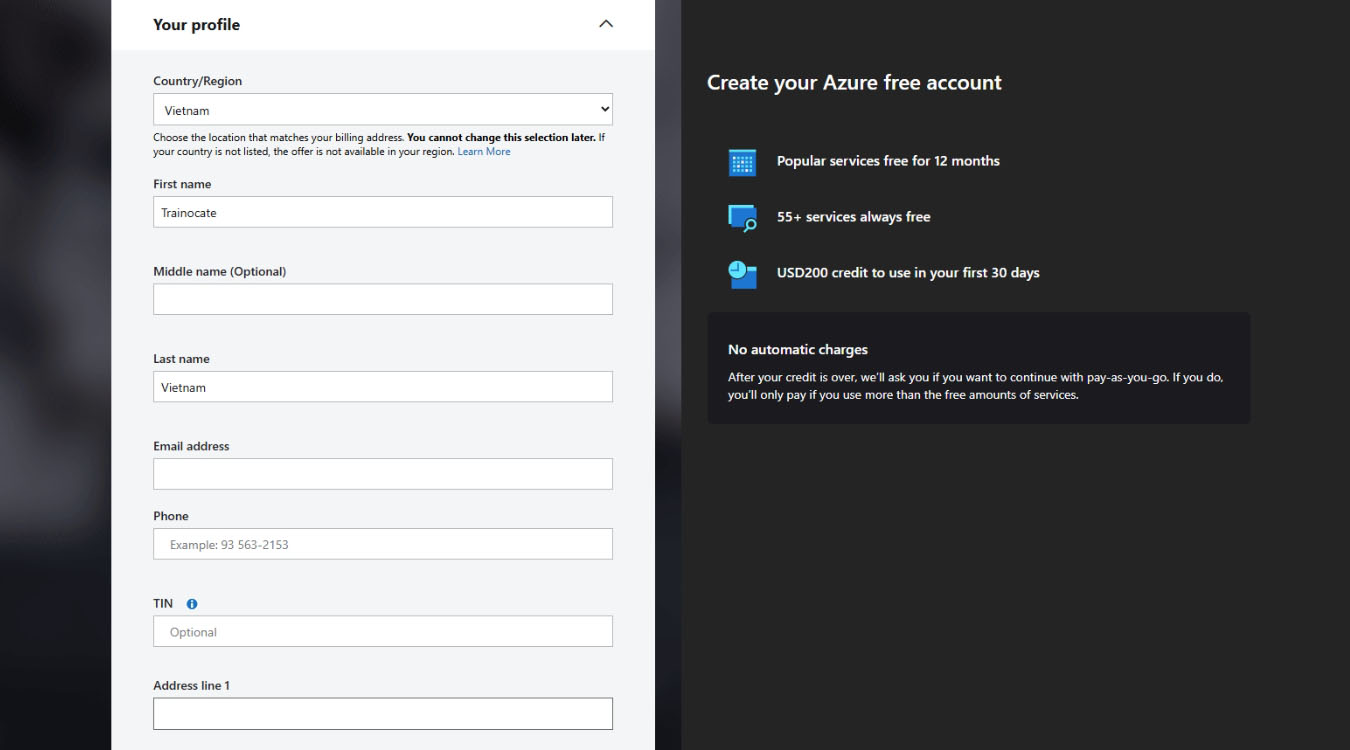Collapse the Your profile section chevron

click(x=605, y=24)
